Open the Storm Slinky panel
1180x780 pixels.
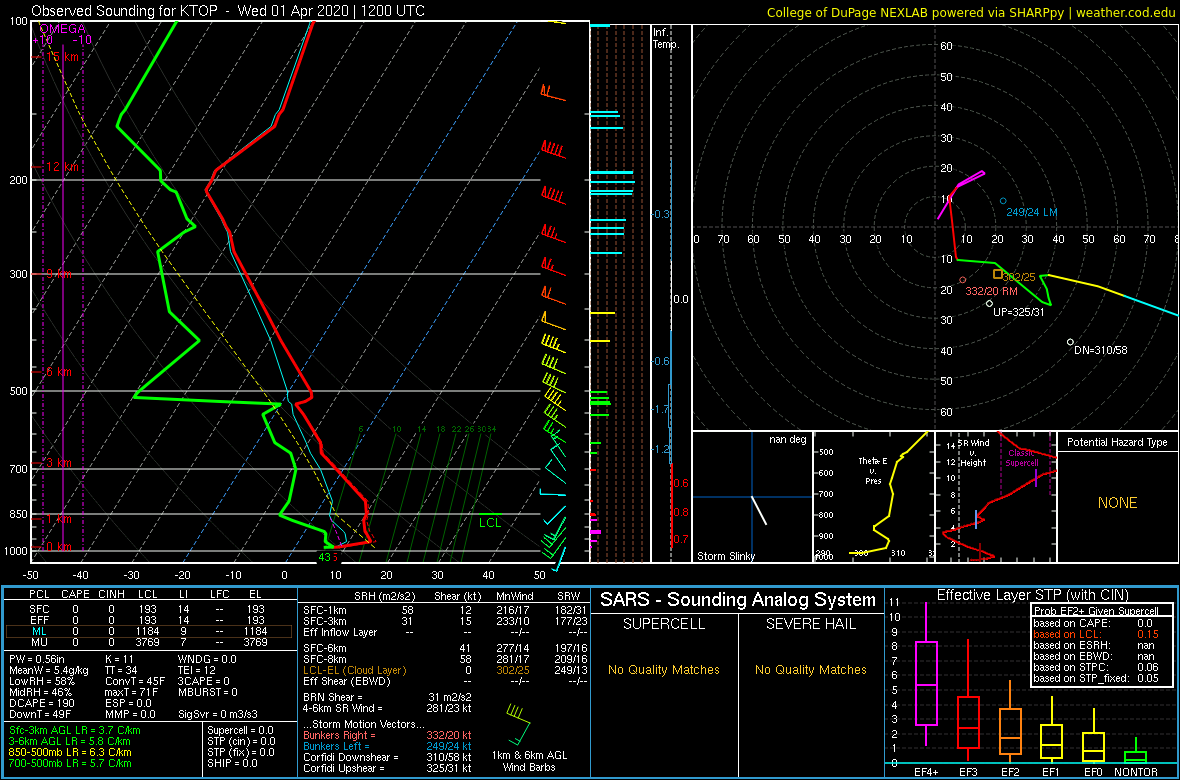[752, 497]
